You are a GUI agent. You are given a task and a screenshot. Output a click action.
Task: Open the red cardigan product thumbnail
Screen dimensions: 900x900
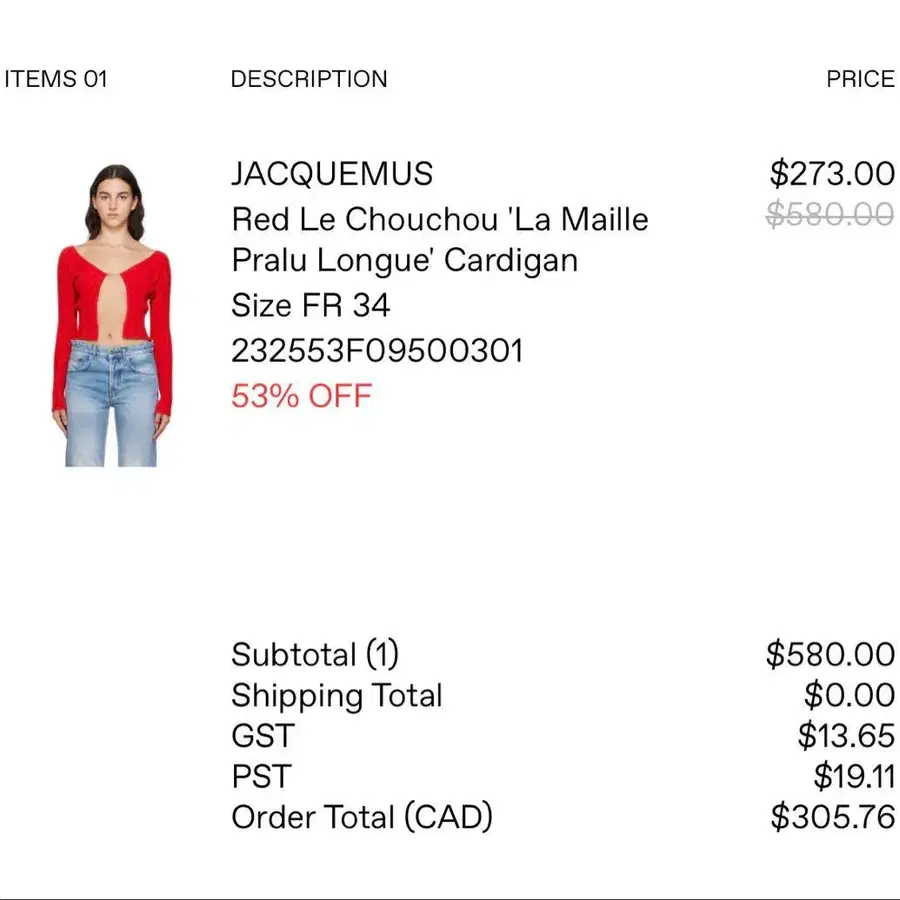[x=112, y=315]
